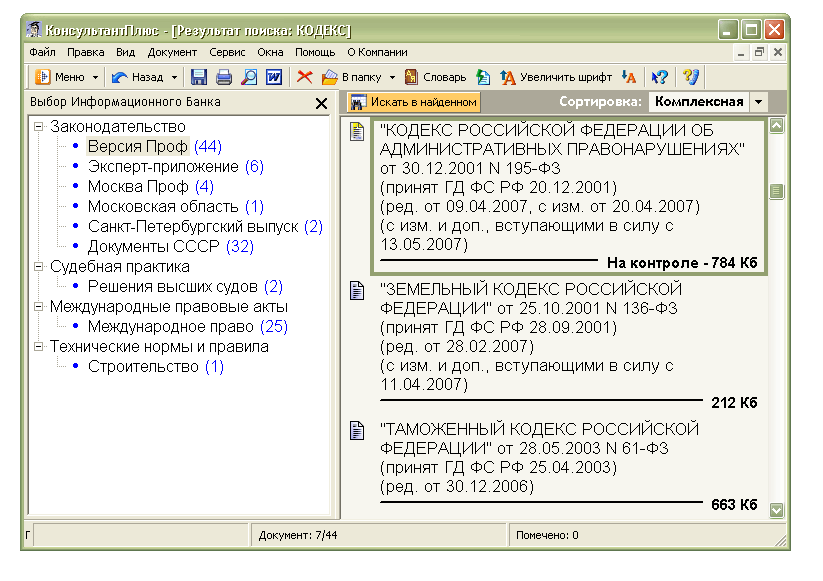Select Международное право (25)

[x=187, y=326]
